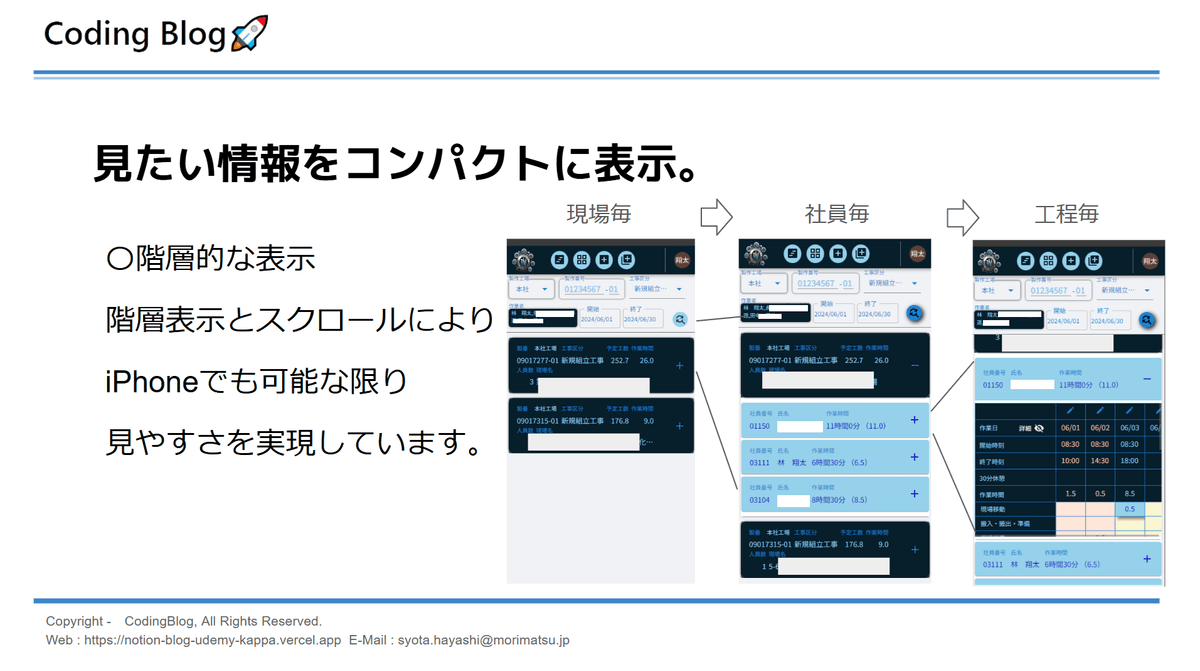This screenshot has height=671, width=1200.
Task: Open the notion-blog website link in footer
Action: [212, 640]
